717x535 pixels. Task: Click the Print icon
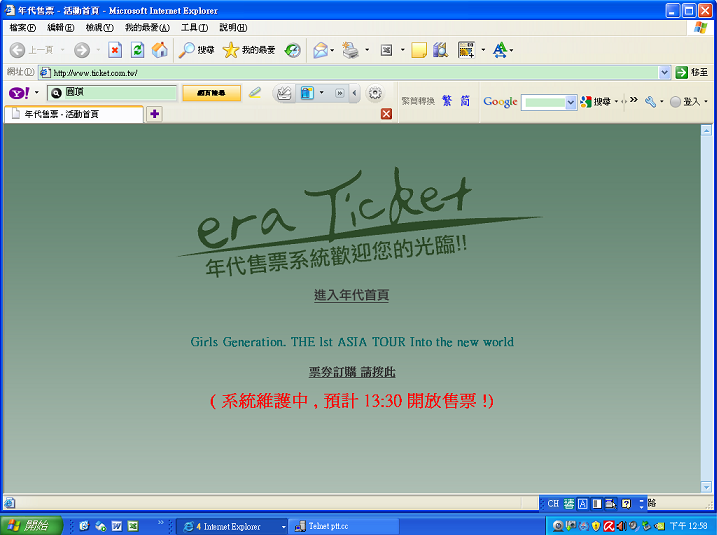pyautogui.click(x=351, y=50)
